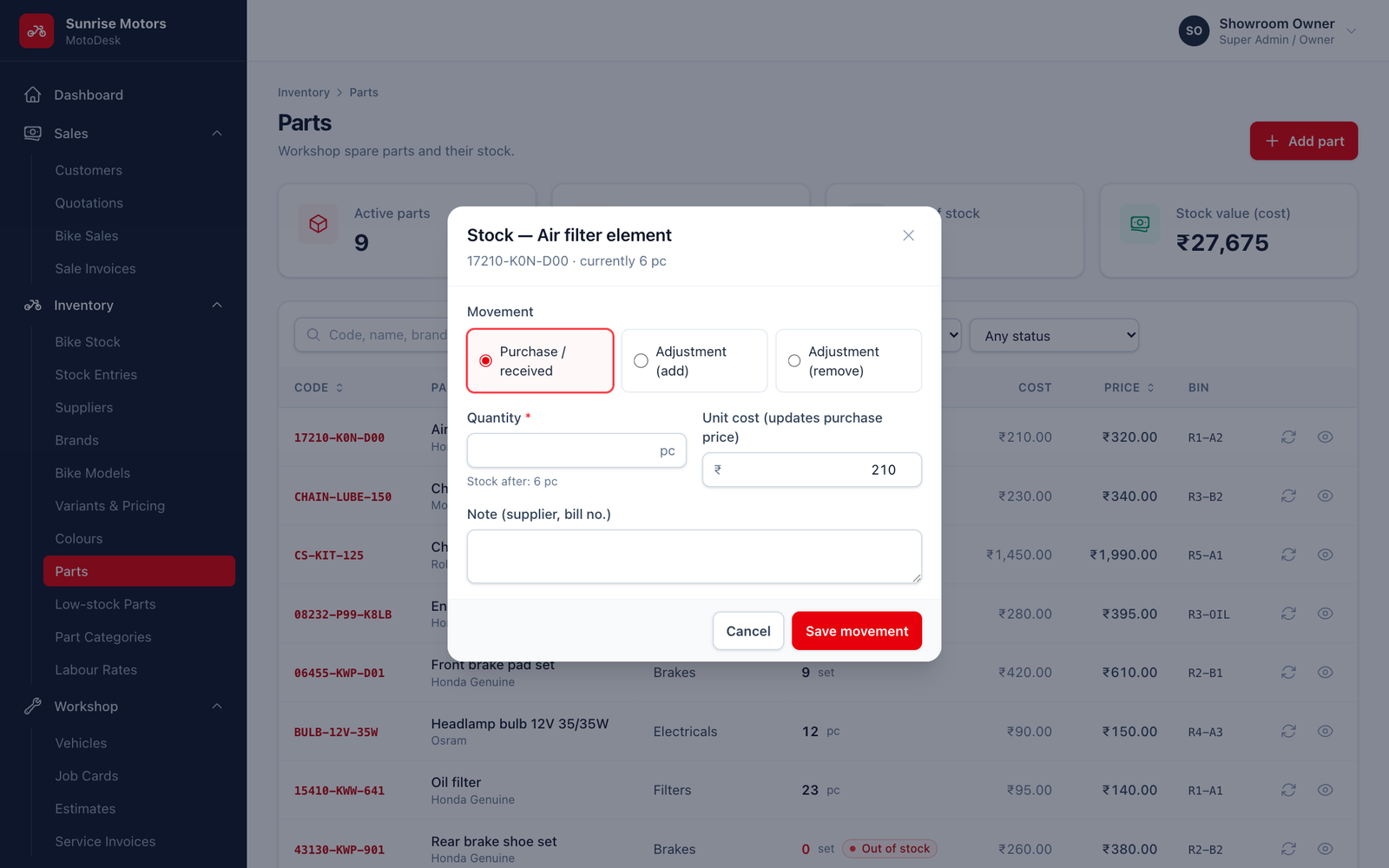Sort table by CODE column

[x=319, y=388]
